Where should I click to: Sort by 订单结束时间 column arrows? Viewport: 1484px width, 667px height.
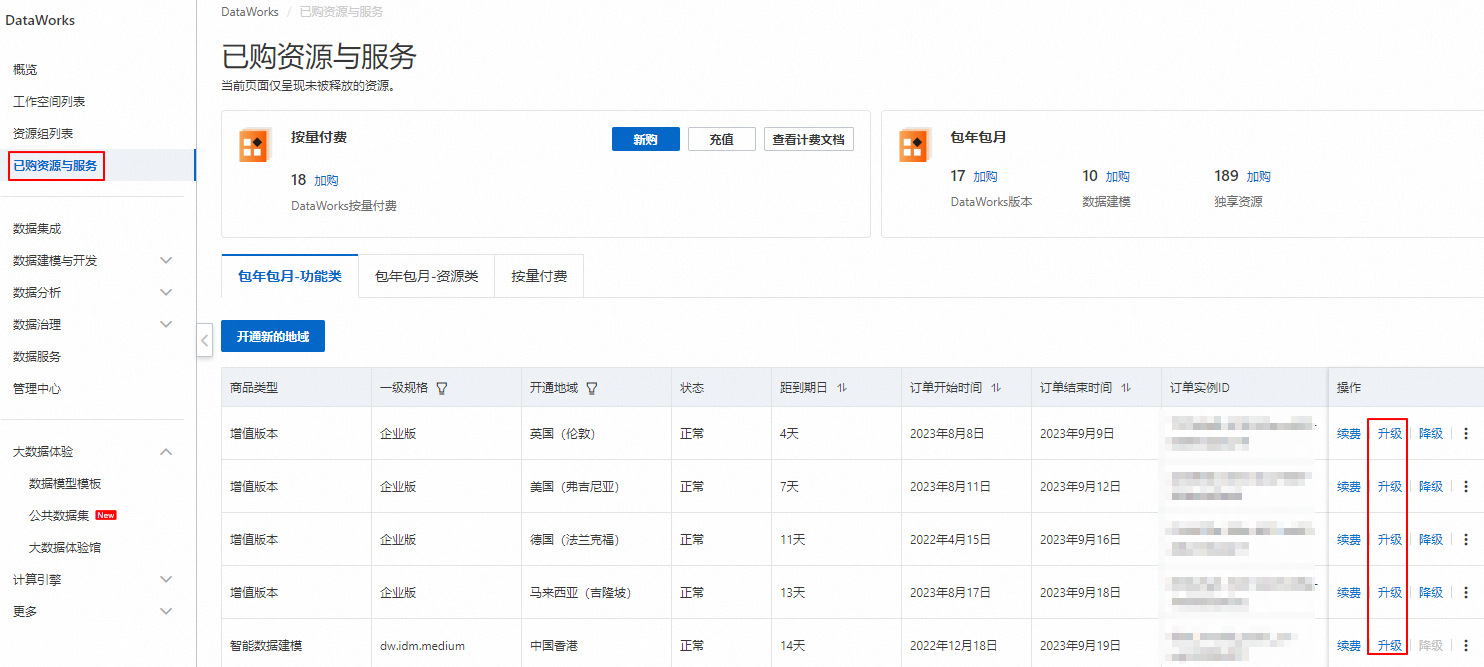1126,387
